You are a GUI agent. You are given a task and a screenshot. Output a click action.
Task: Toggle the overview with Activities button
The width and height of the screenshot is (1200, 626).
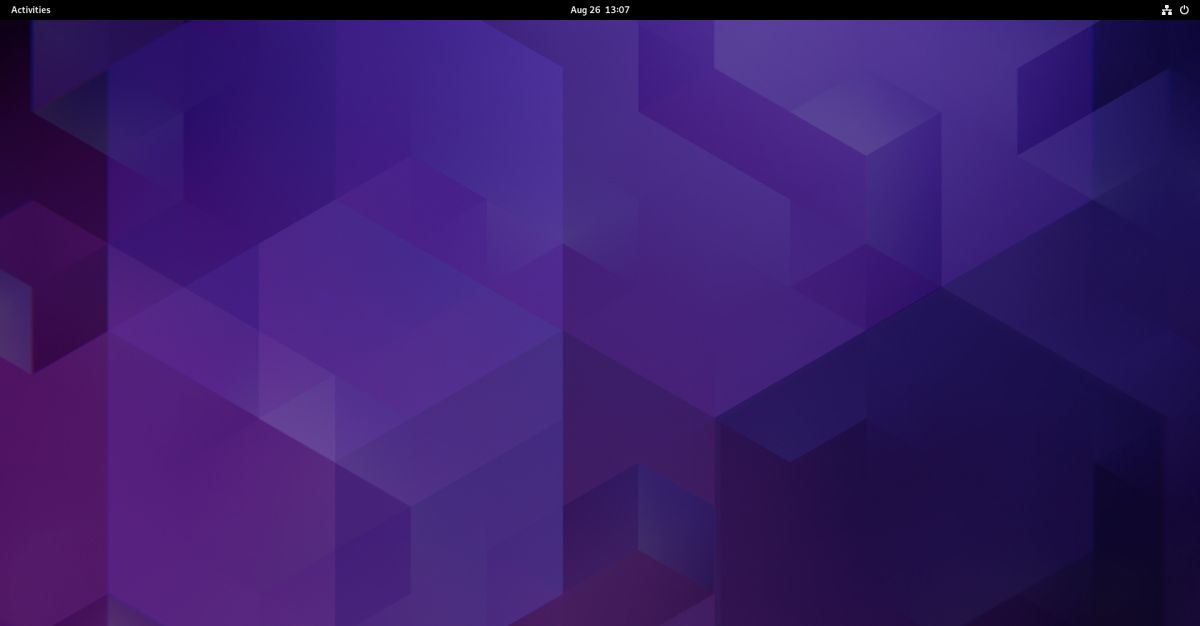[x=30, y=10]
